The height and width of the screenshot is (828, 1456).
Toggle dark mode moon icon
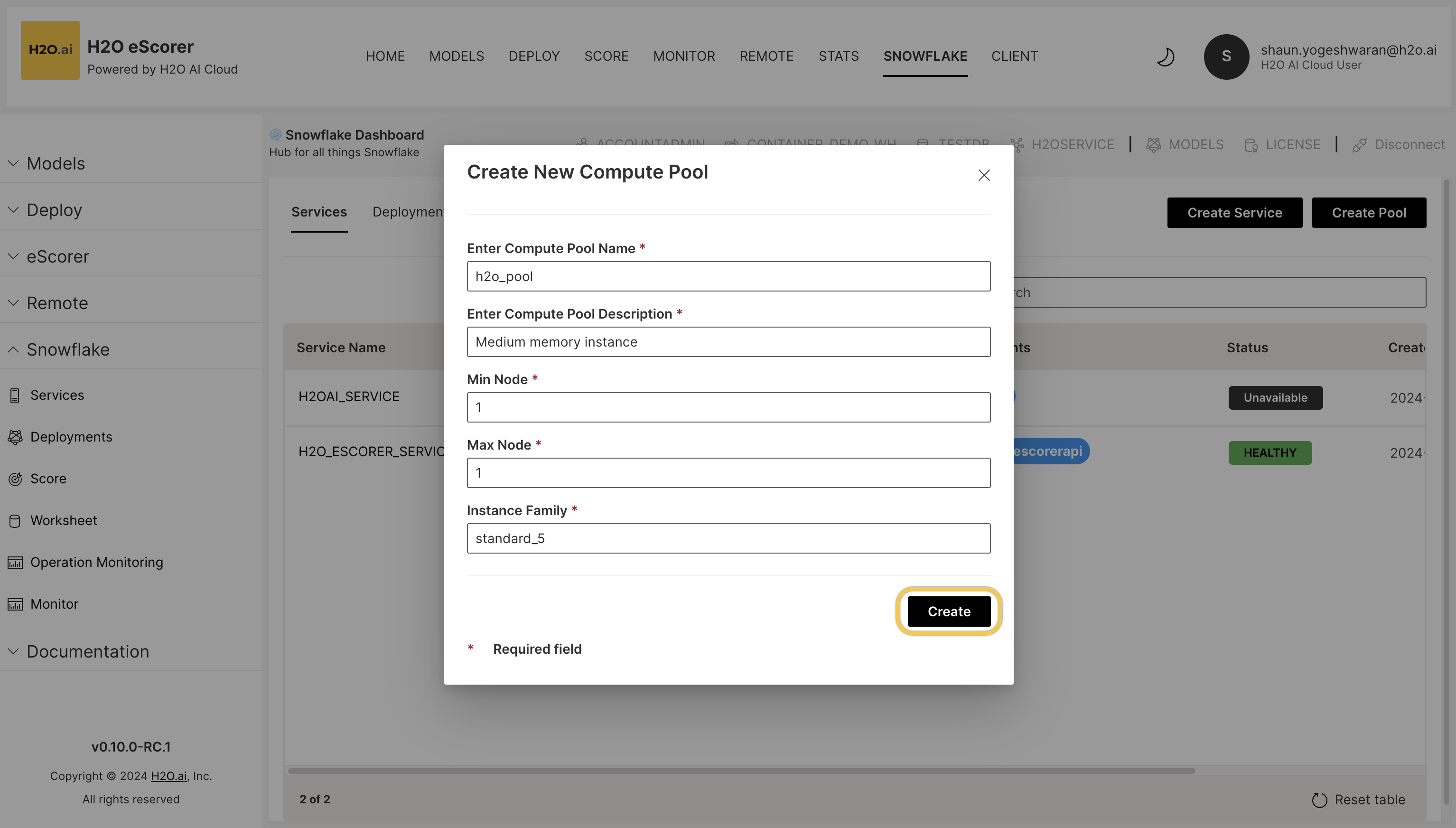click(1165, 57)
